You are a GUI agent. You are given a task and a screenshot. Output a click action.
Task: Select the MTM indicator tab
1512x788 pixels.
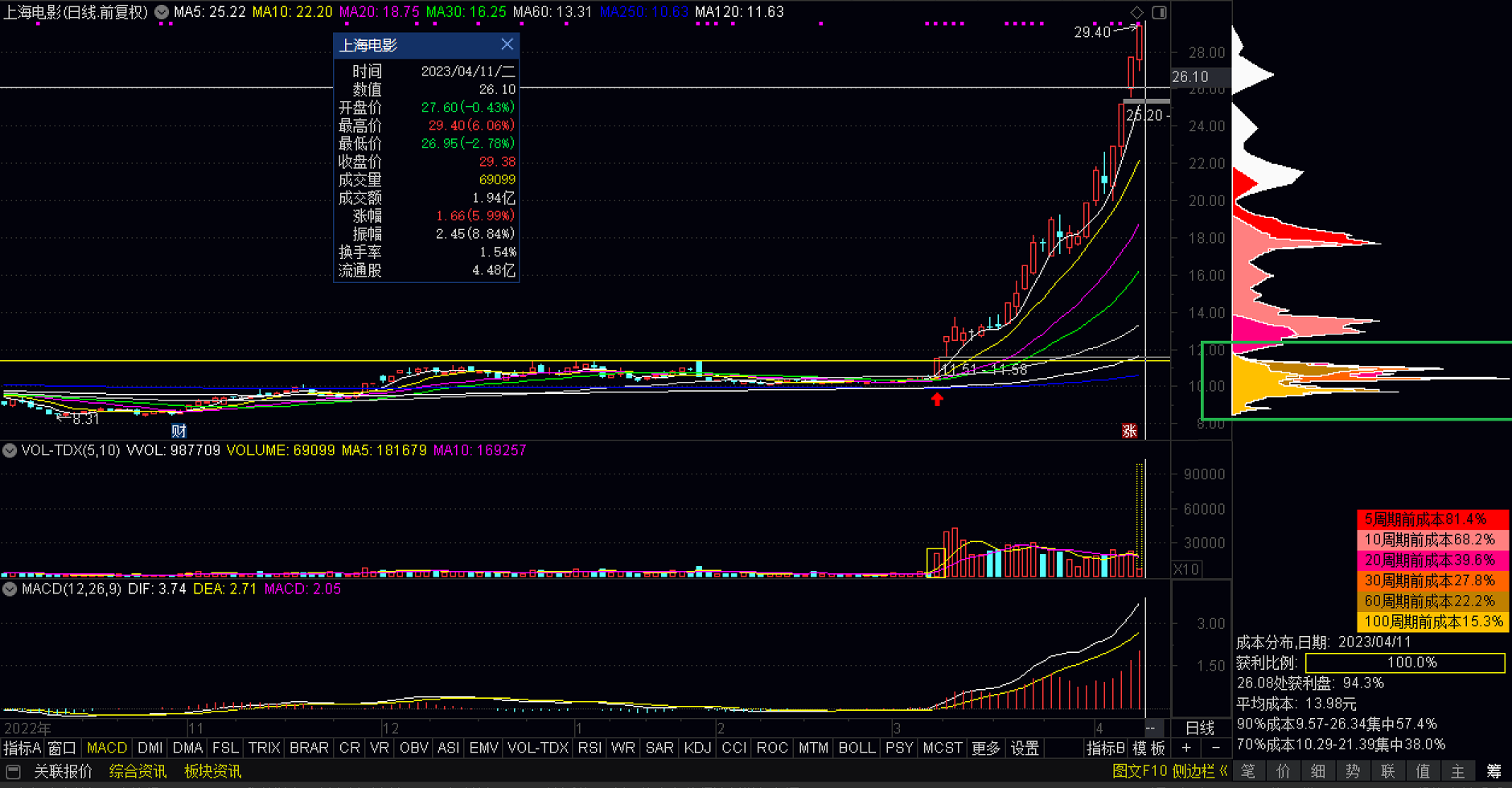click(x=813, y=748)
